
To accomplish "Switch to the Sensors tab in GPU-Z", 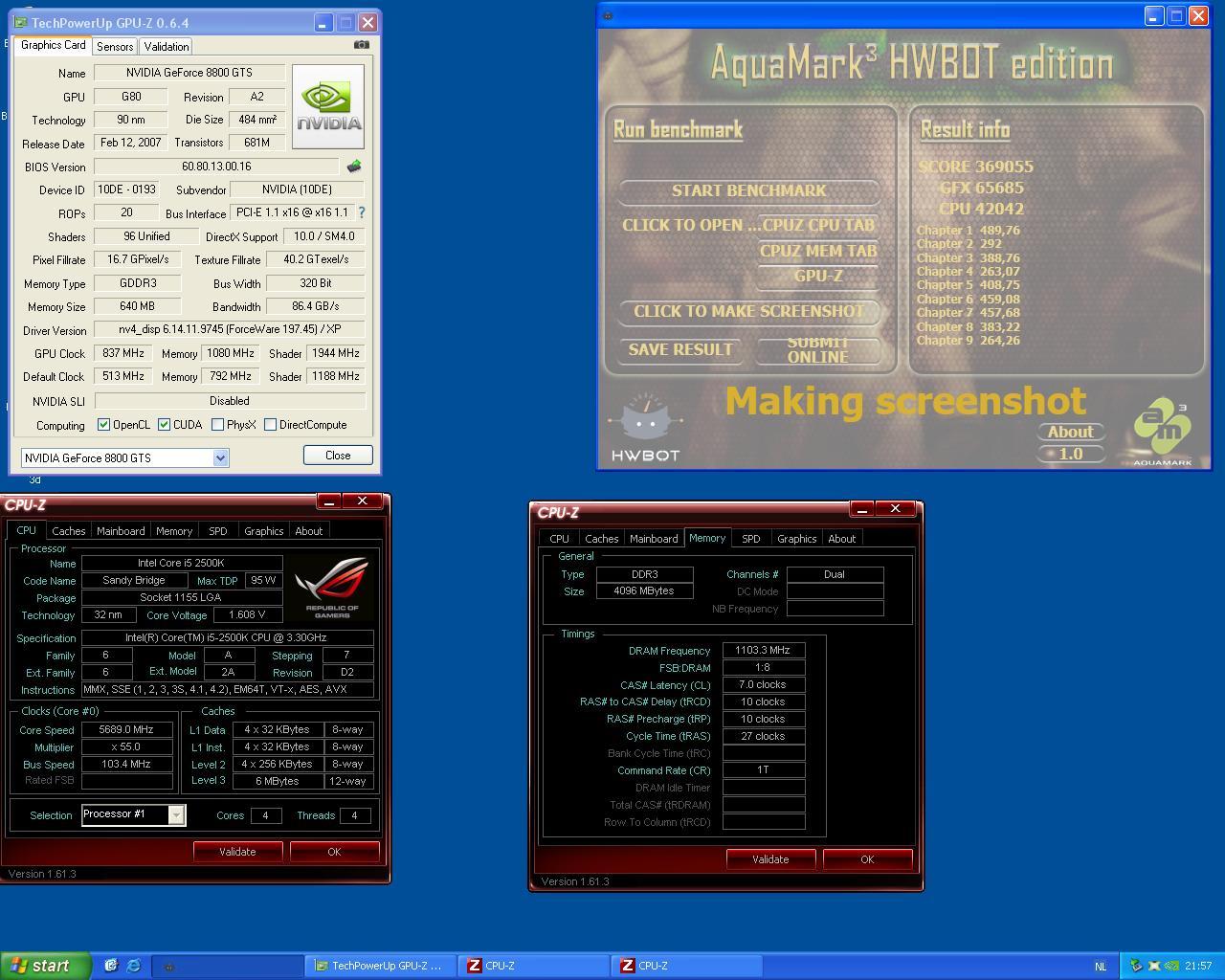I will coord(115,46).
